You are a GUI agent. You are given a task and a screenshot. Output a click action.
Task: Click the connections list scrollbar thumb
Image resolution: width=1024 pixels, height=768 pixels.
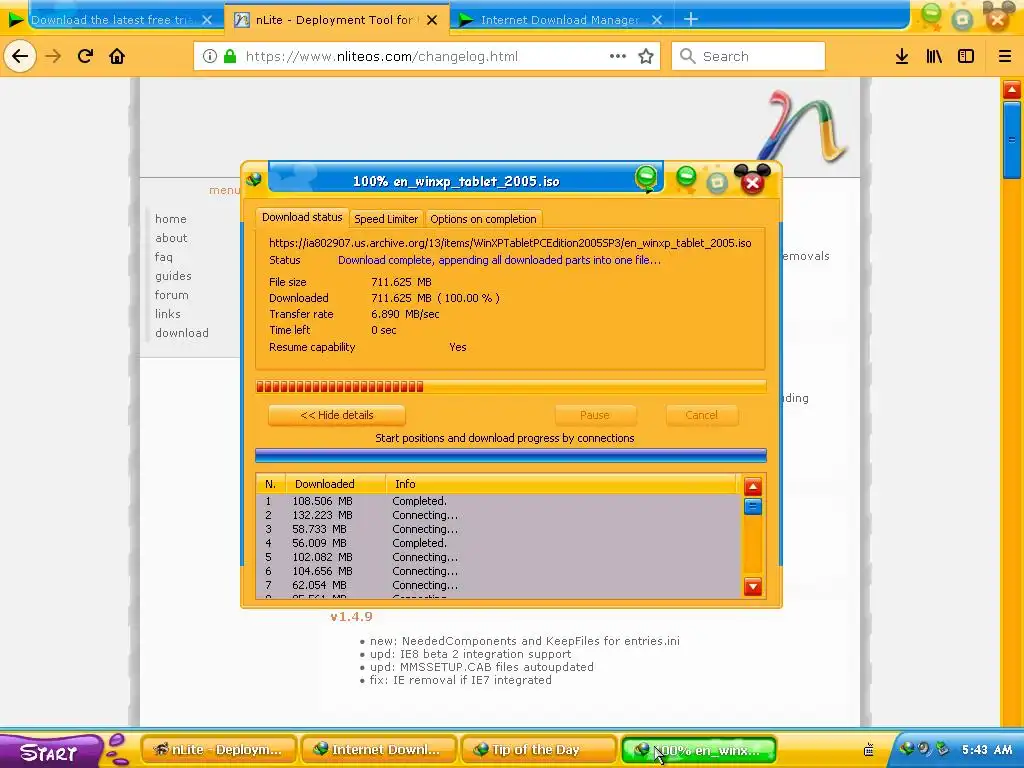(x=752, y=506)
